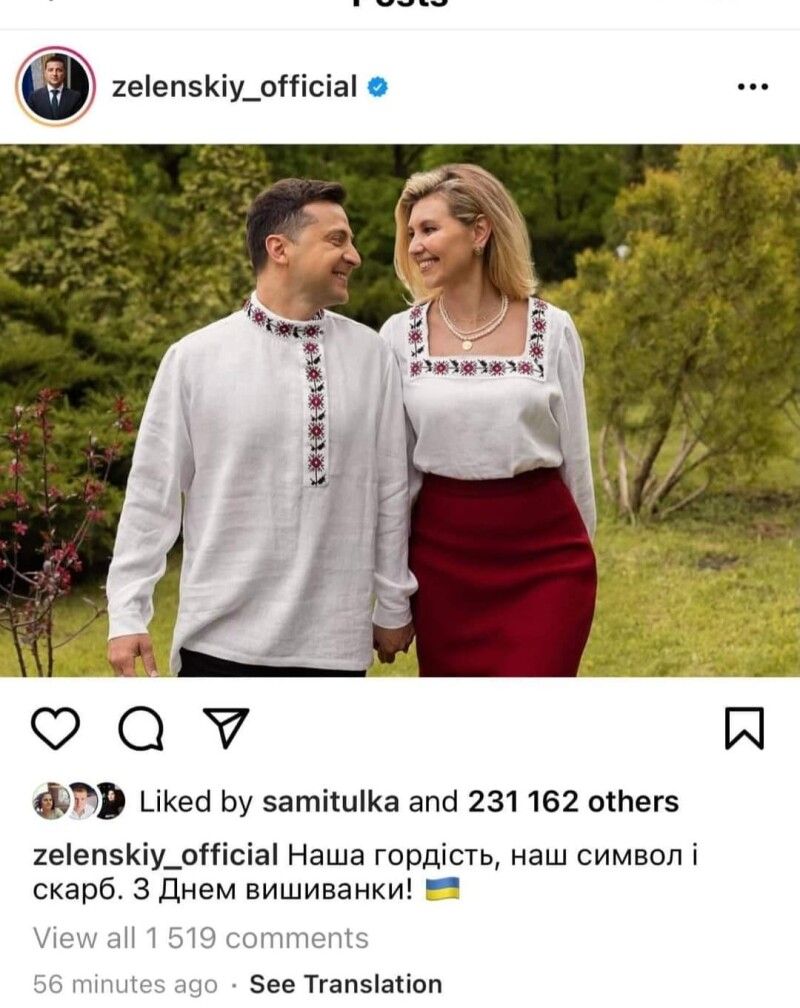The height and width of the screenshot is (1008, 800).
Task: Open comments via the speech bubble icon
Action: pyautogui.click(x=141, y=729)
